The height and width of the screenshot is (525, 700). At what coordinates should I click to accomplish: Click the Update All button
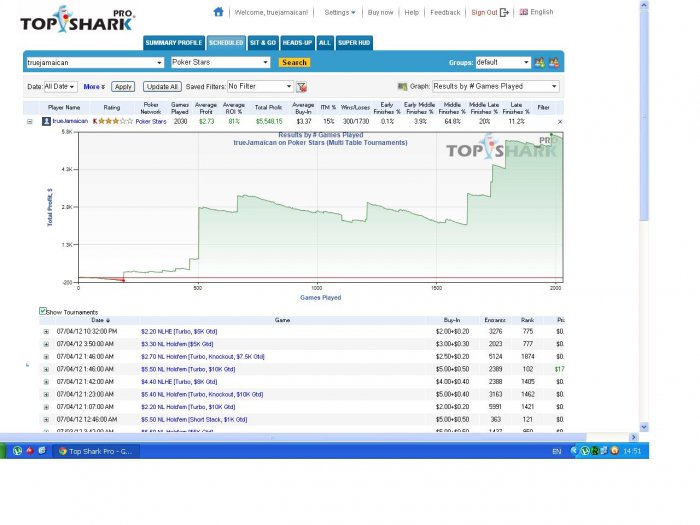(x=162, y=87)
